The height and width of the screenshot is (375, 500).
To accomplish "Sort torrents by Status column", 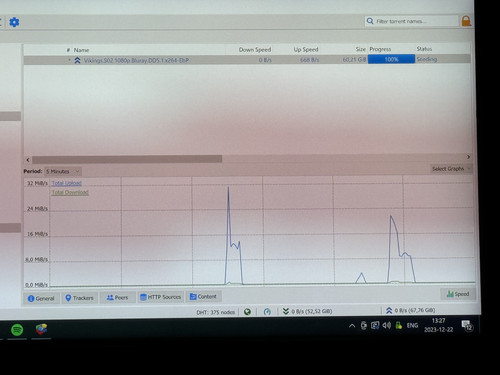I will 424,49.
